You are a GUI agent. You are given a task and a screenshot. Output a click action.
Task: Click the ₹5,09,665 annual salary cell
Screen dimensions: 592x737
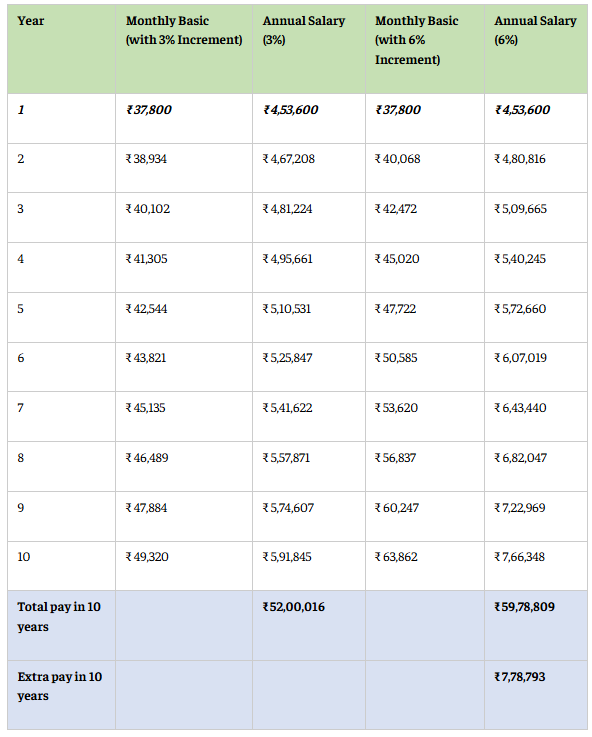521,209
